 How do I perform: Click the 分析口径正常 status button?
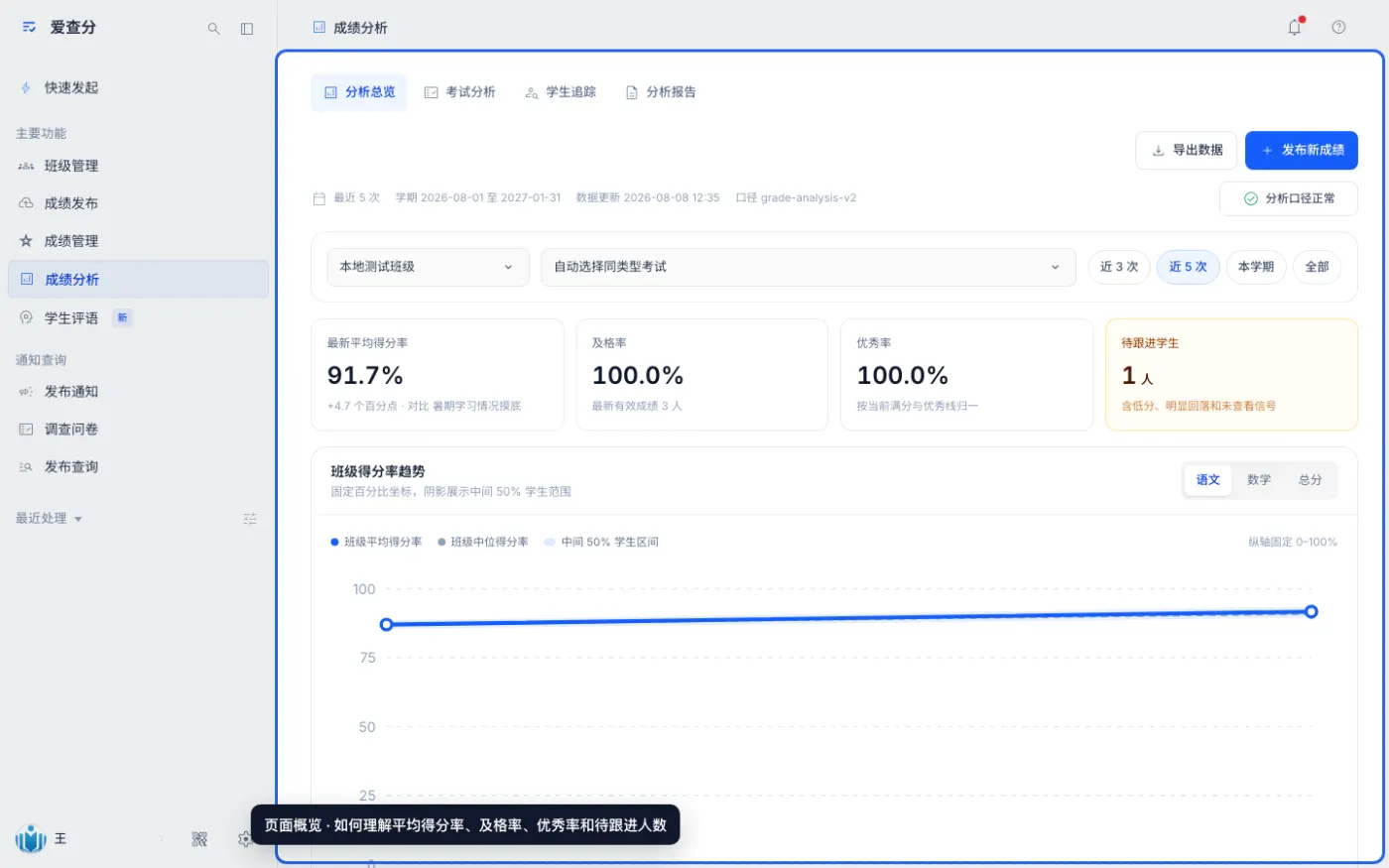pyautogui.click(x=1289, y=198)
